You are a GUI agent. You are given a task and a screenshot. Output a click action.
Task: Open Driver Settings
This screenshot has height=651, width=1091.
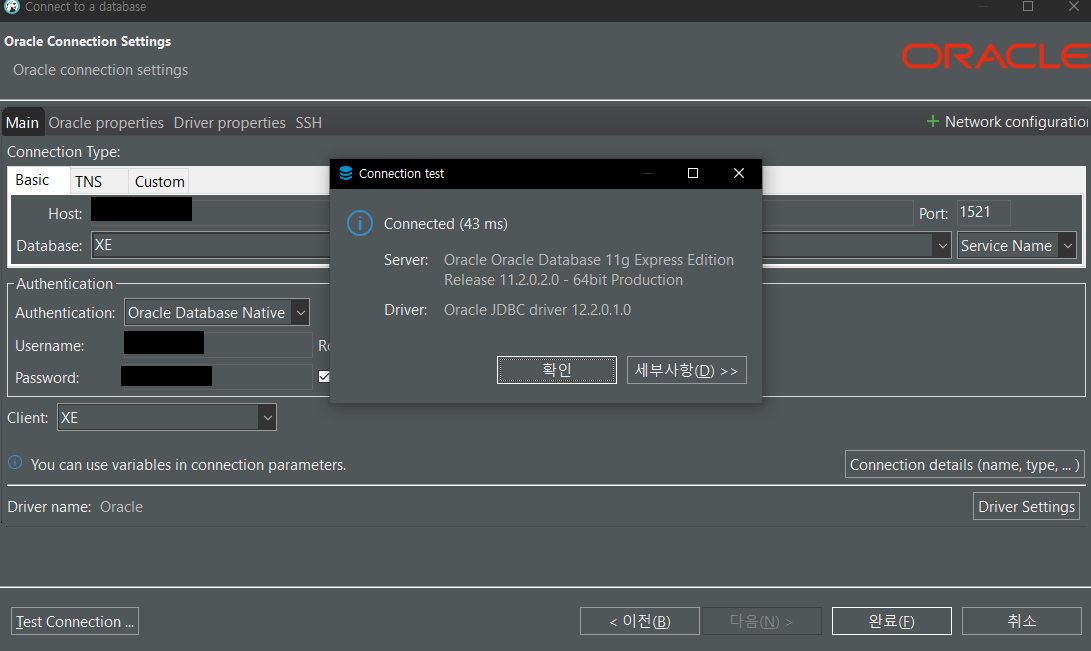1026,506
